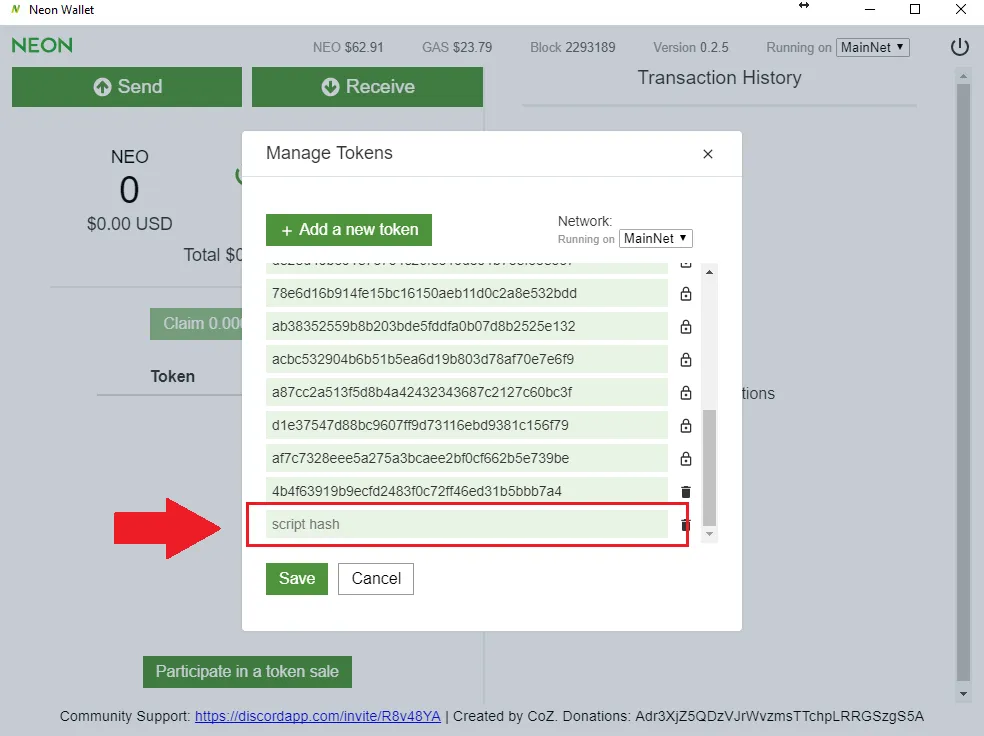Click the $0.00 USD NEO value
The image size is (984, 736).
[x=129, y=223]
